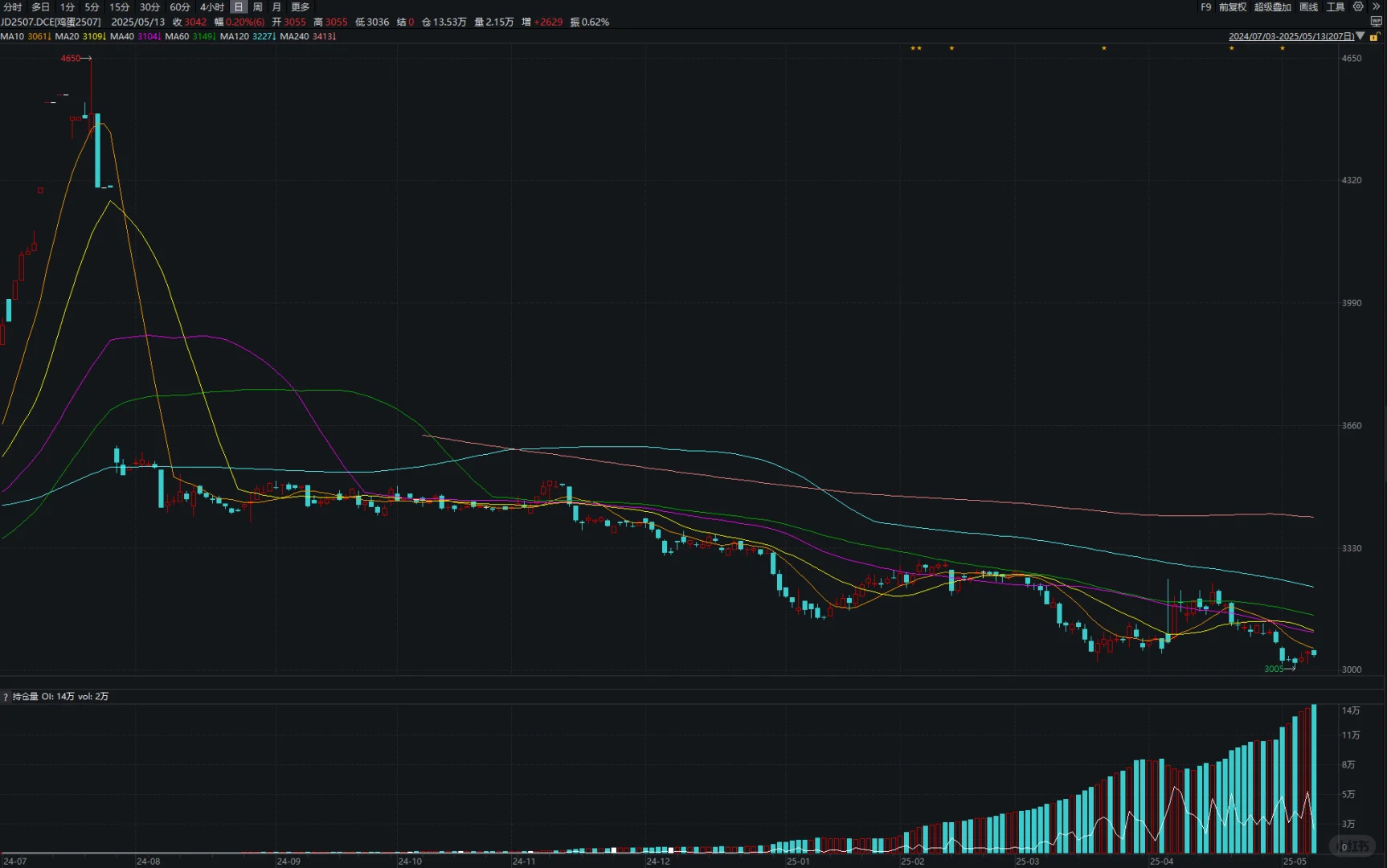Click star marker midway between 25-03 and 25-04
Viewport: 1387px width, 868px height.
[x=1104, y=48]
